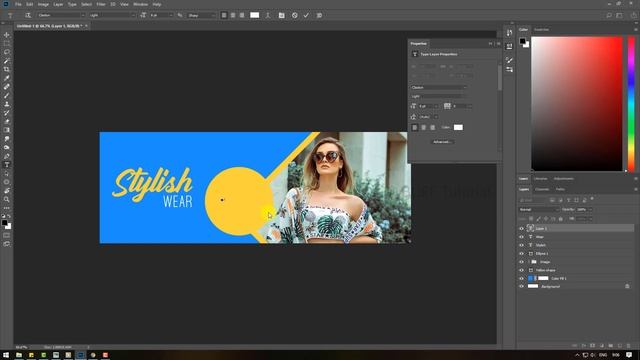Click Advanced button in Properties panel
This screenshot has height=360, width=640.
click(442, 142)
